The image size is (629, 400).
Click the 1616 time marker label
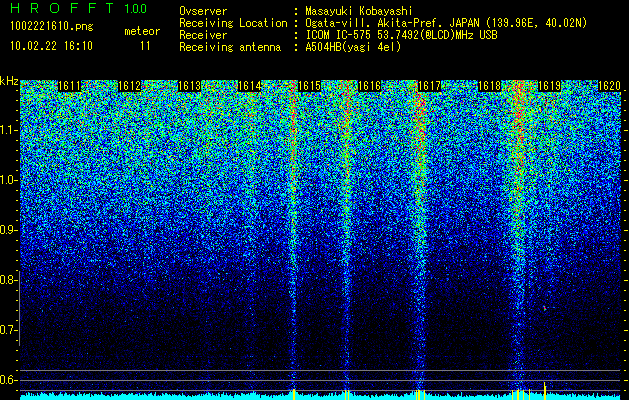click(369, 86)
